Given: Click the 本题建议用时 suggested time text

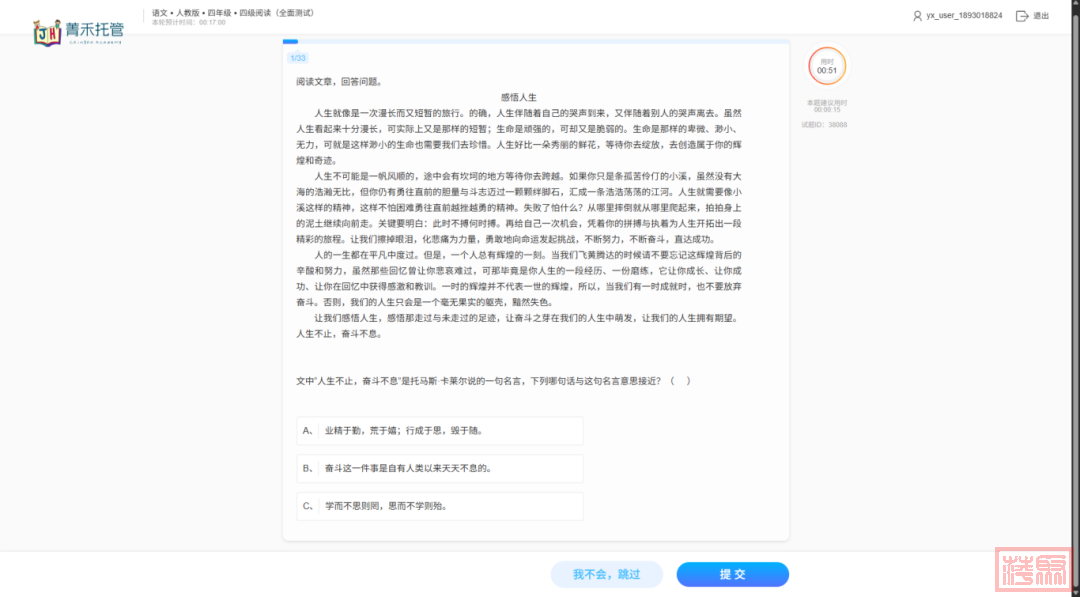Looking at the screenshot, I should click(827, 105).
